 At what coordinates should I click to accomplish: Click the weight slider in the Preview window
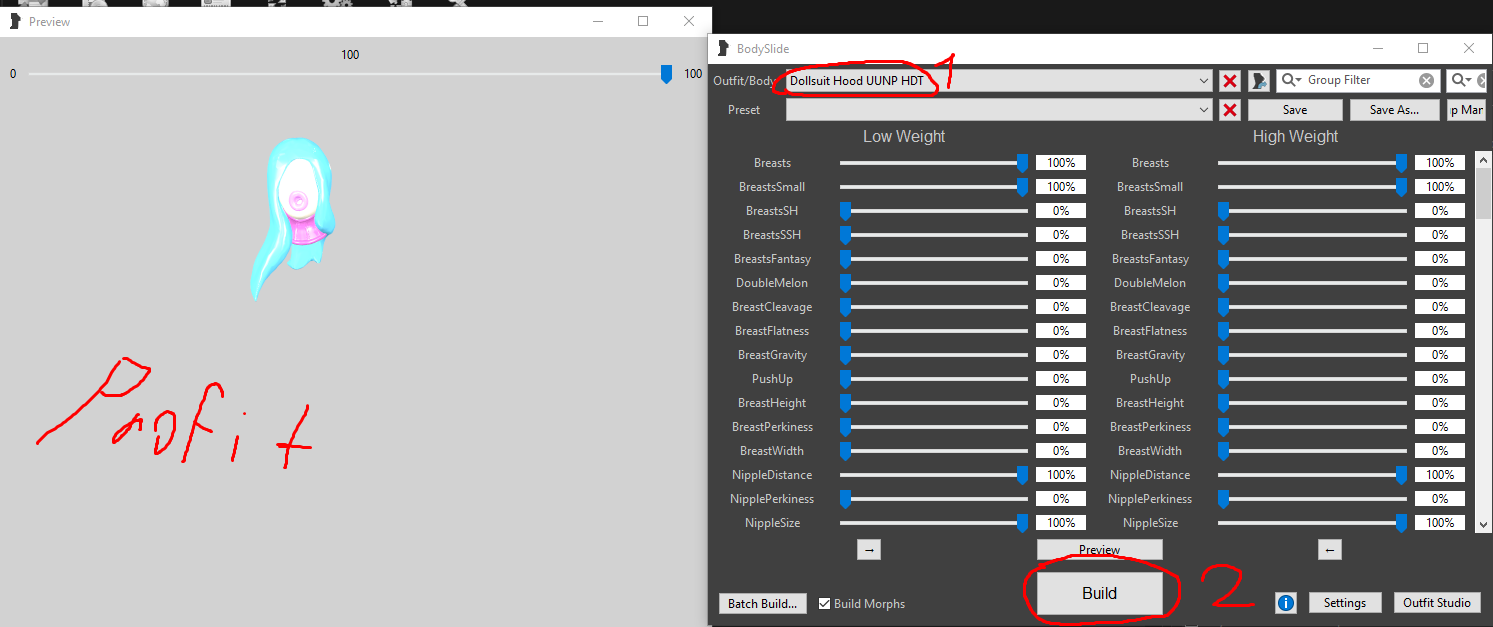coord(349,74)
